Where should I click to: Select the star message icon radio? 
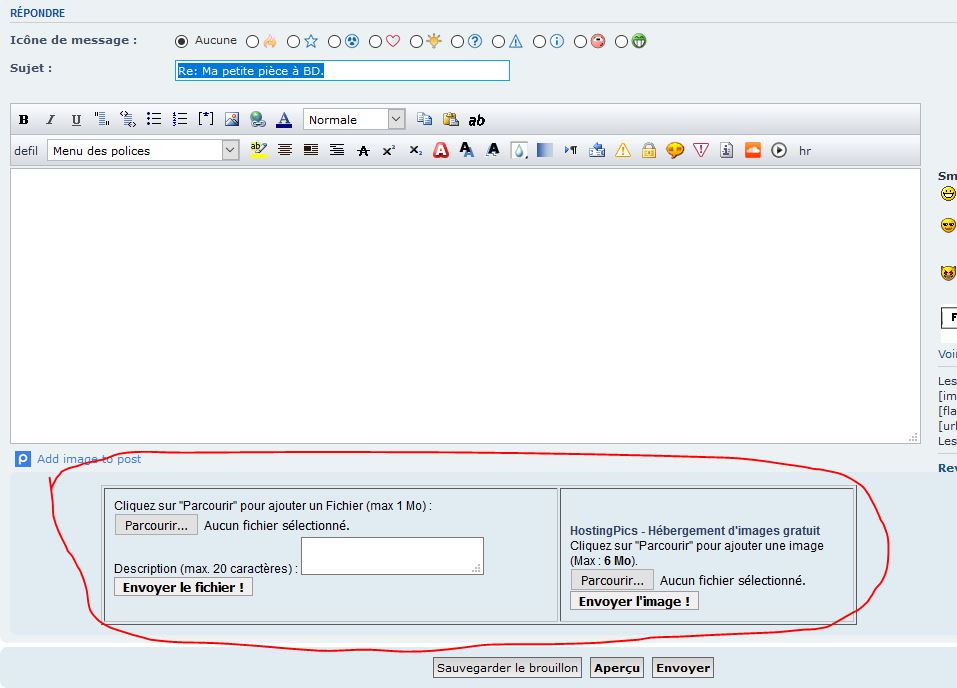294,42
